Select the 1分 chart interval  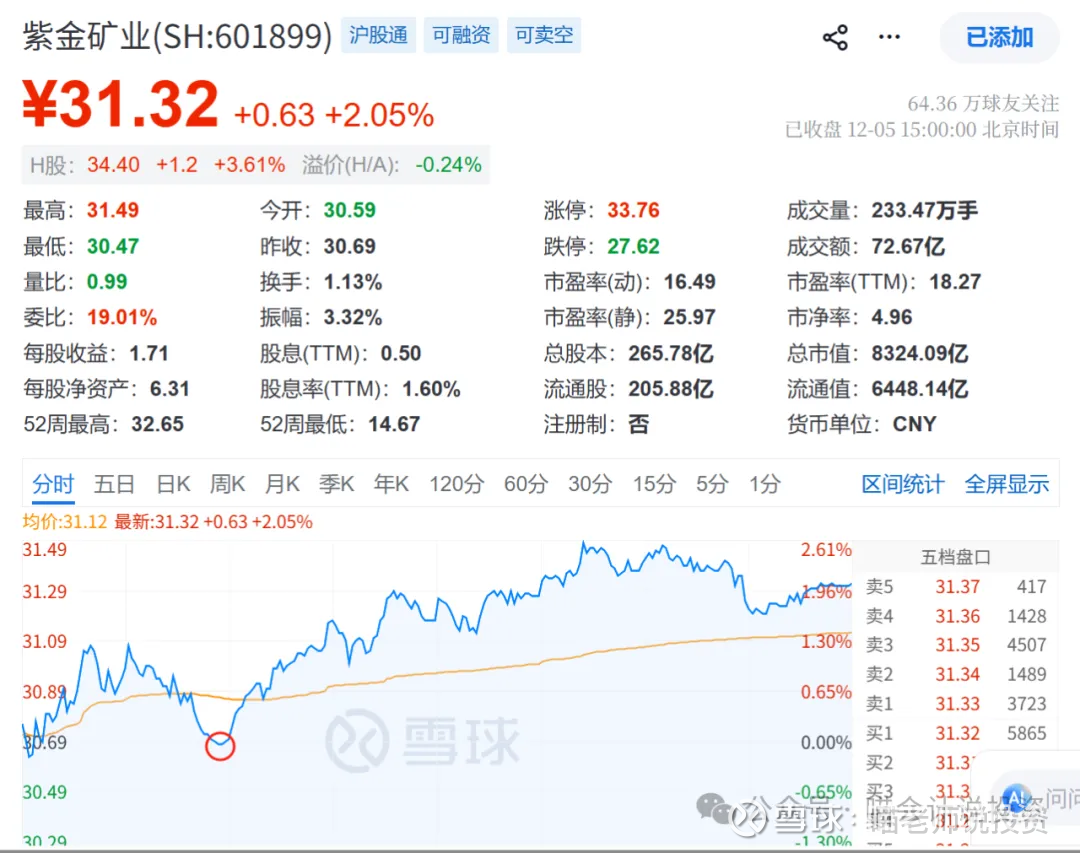point(764,485)
